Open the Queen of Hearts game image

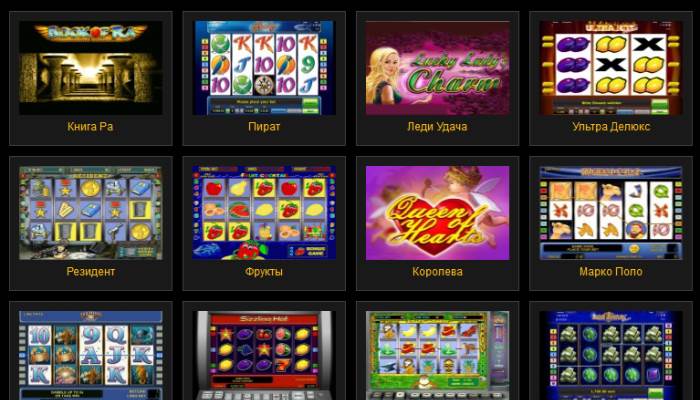(x=438, y=213)
